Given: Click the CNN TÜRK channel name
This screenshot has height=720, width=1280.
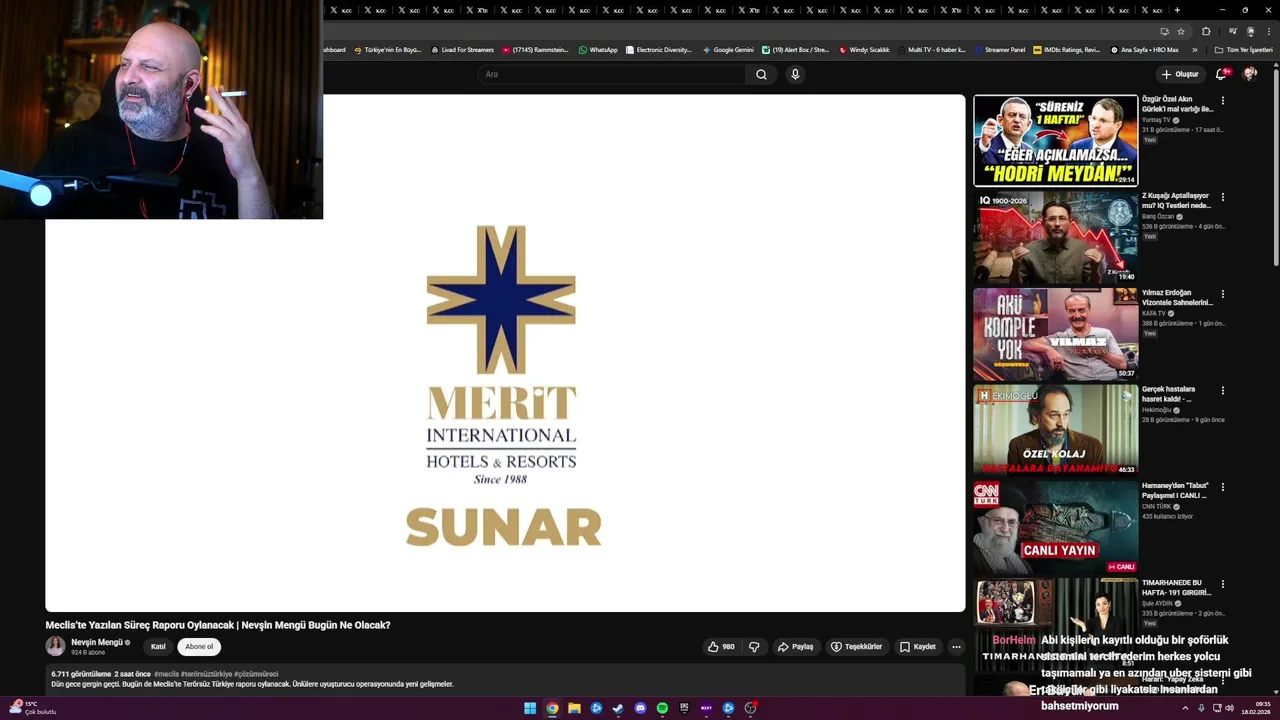Looking at the screenshot, I should [x=1157, y=506].
